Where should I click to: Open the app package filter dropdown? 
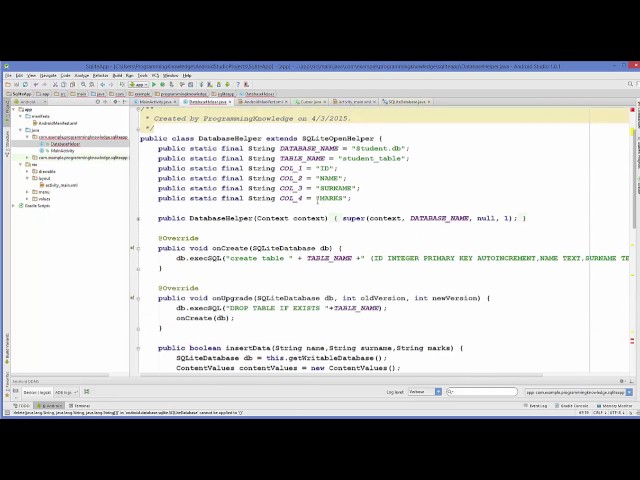579,392
